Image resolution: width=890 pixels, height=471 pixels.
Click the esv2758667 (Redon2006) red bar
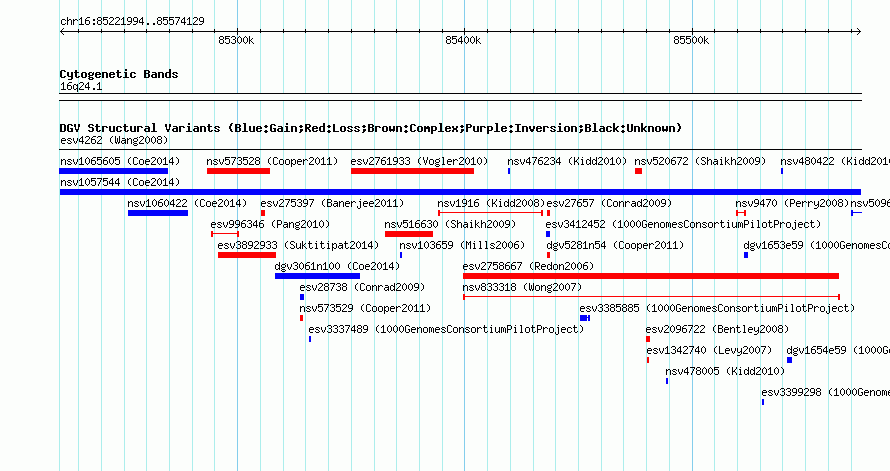[x=651, y=276]
